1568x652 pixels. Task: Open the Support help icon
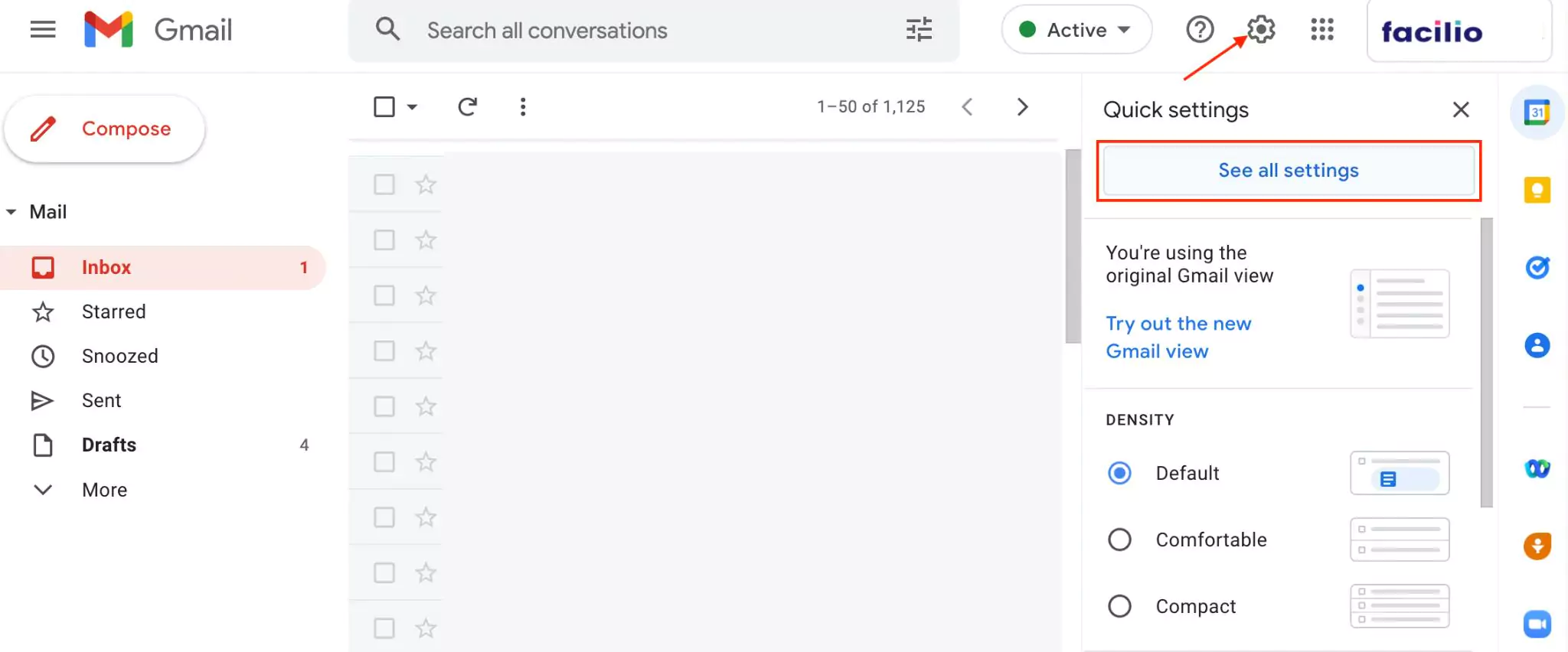point(1200,30)
